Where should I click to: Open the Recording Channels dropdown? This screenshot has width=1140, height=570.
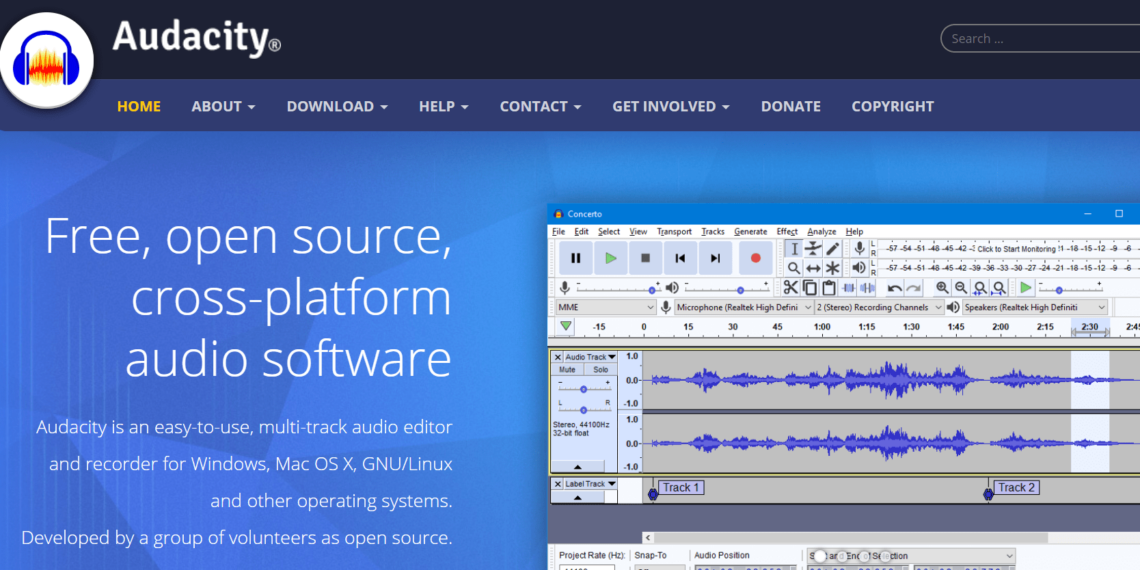tap(880, 307)
